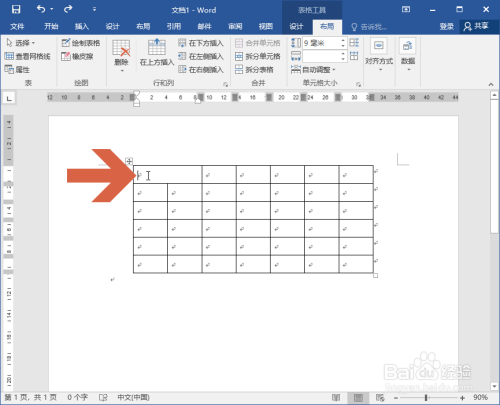Toggle 查看网格线 (View Gridlines)

28,56
